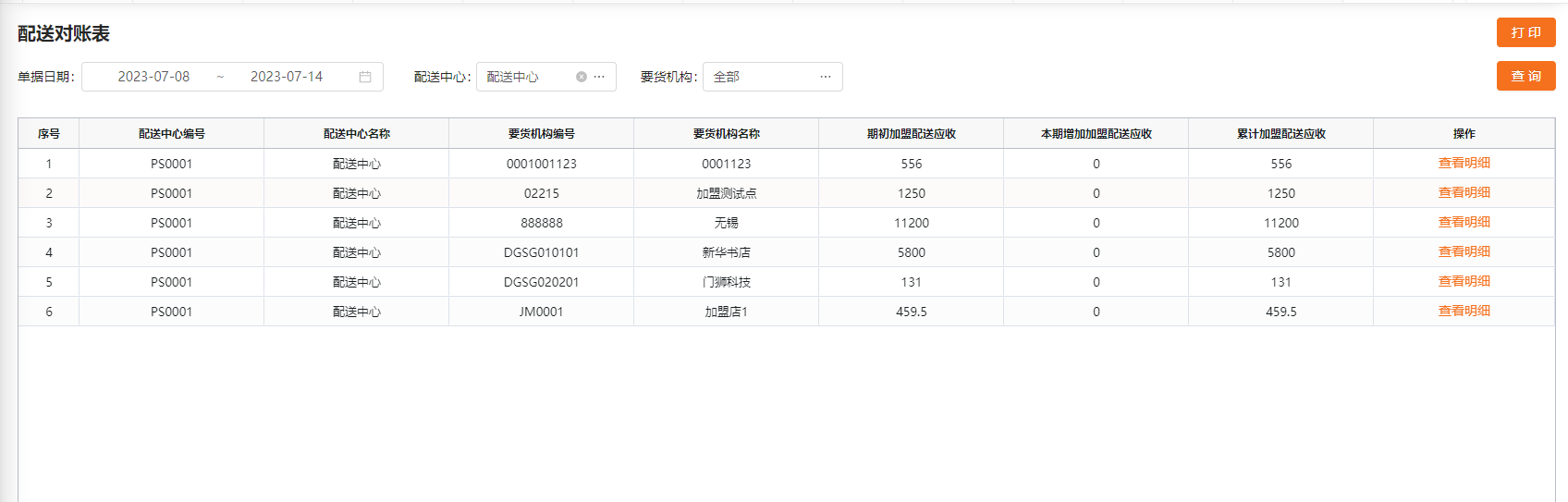Viewport: 1568px width, 502px height.
Task: Click 本期增加加盟配送应收 column header
Action: [x=1096, y=134]
